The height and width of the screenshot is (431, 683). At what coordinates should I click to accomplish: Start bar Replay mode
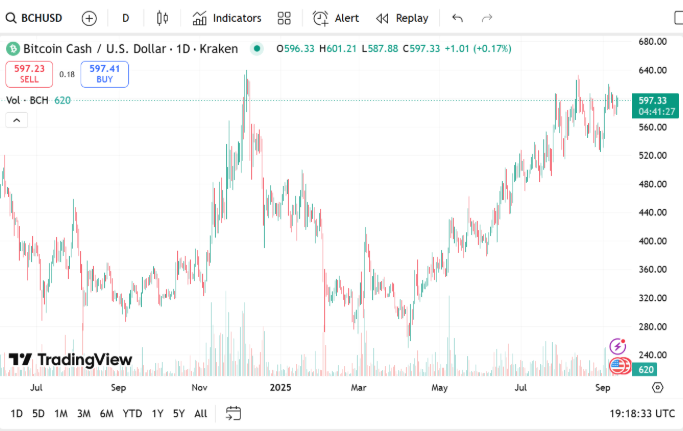click(402, 18)
